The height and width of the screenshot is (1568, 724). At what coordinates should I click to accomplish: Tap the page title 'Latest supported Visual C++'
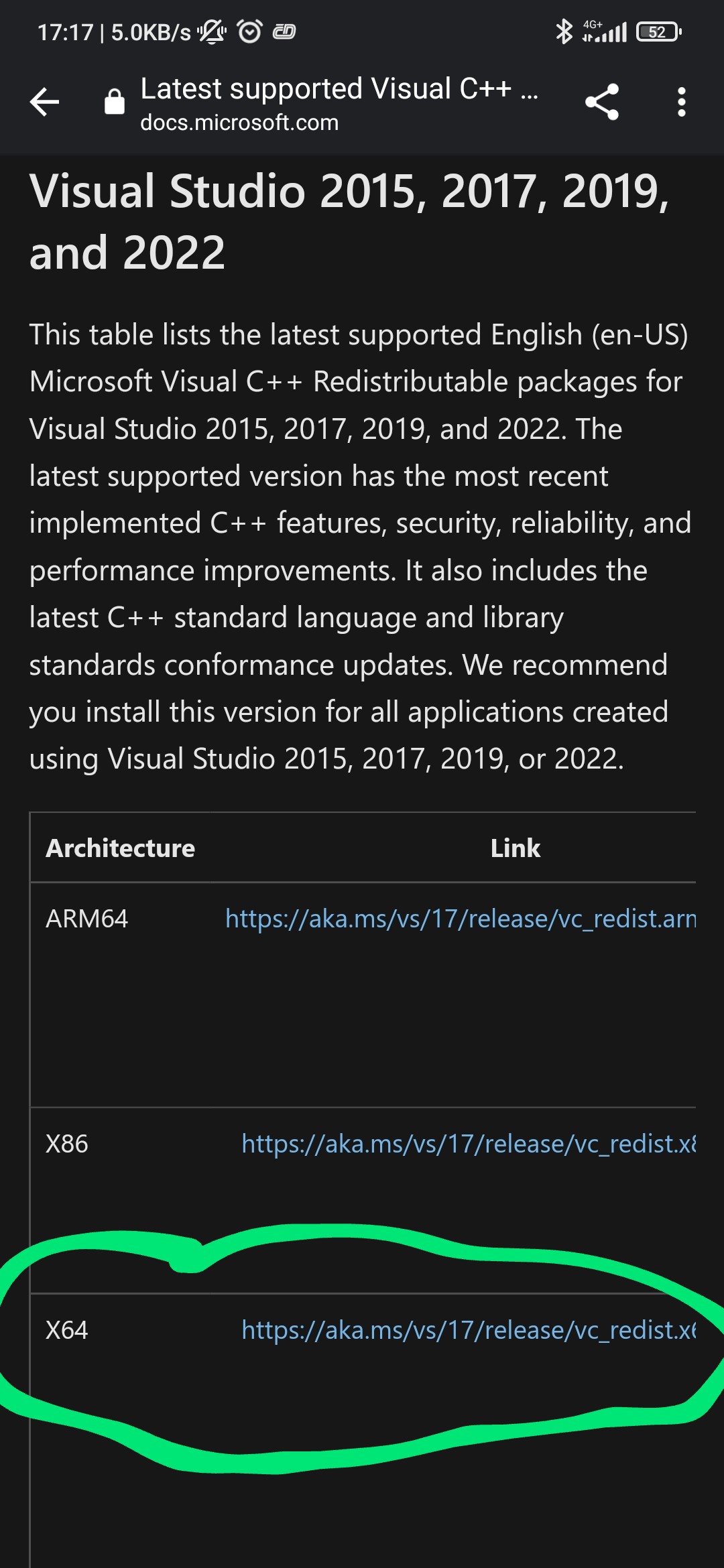[326, 88]
